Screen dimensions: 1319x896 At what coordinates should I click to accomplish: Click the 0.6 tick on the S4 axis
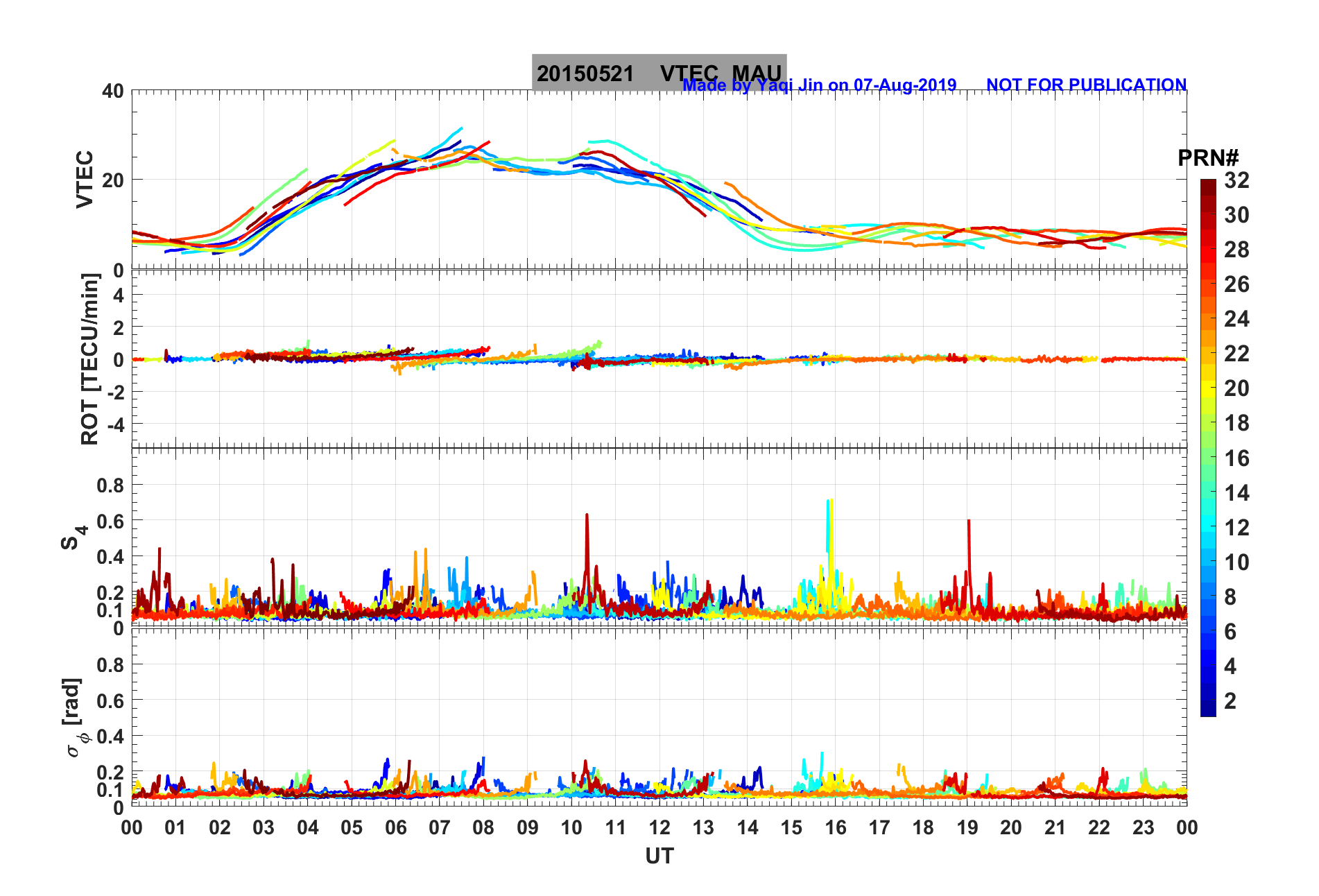[x=110, y=521]
